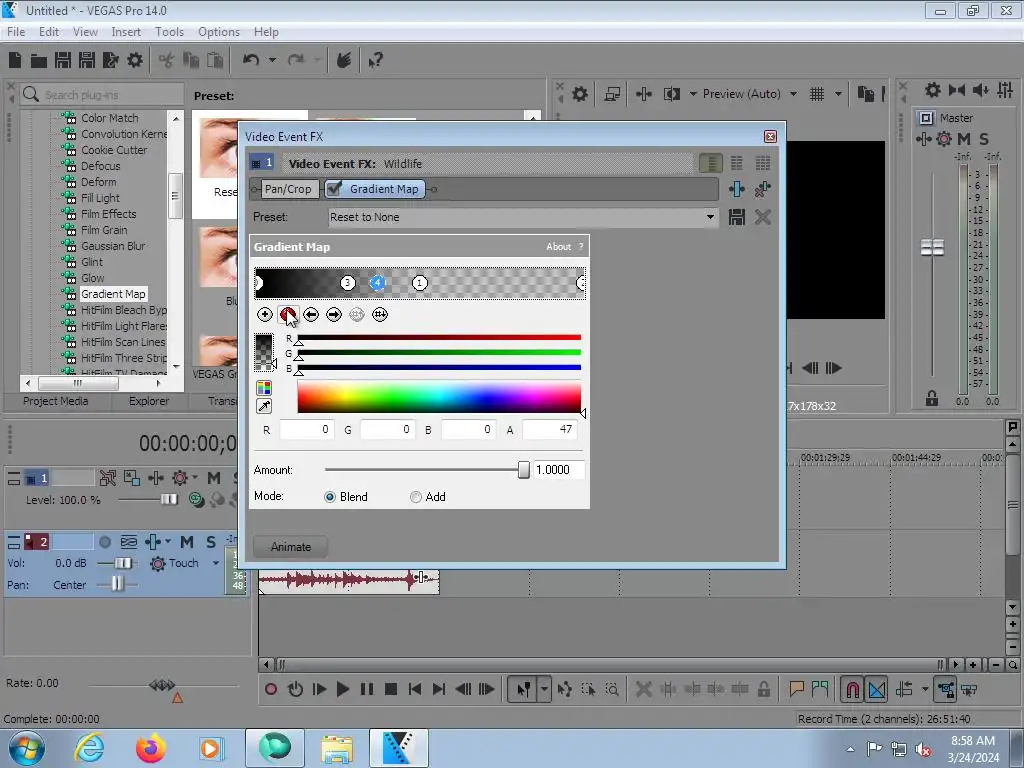Select the next gradient stop arrow
This screenshot has height=768, width=1024.
[334, 315]
